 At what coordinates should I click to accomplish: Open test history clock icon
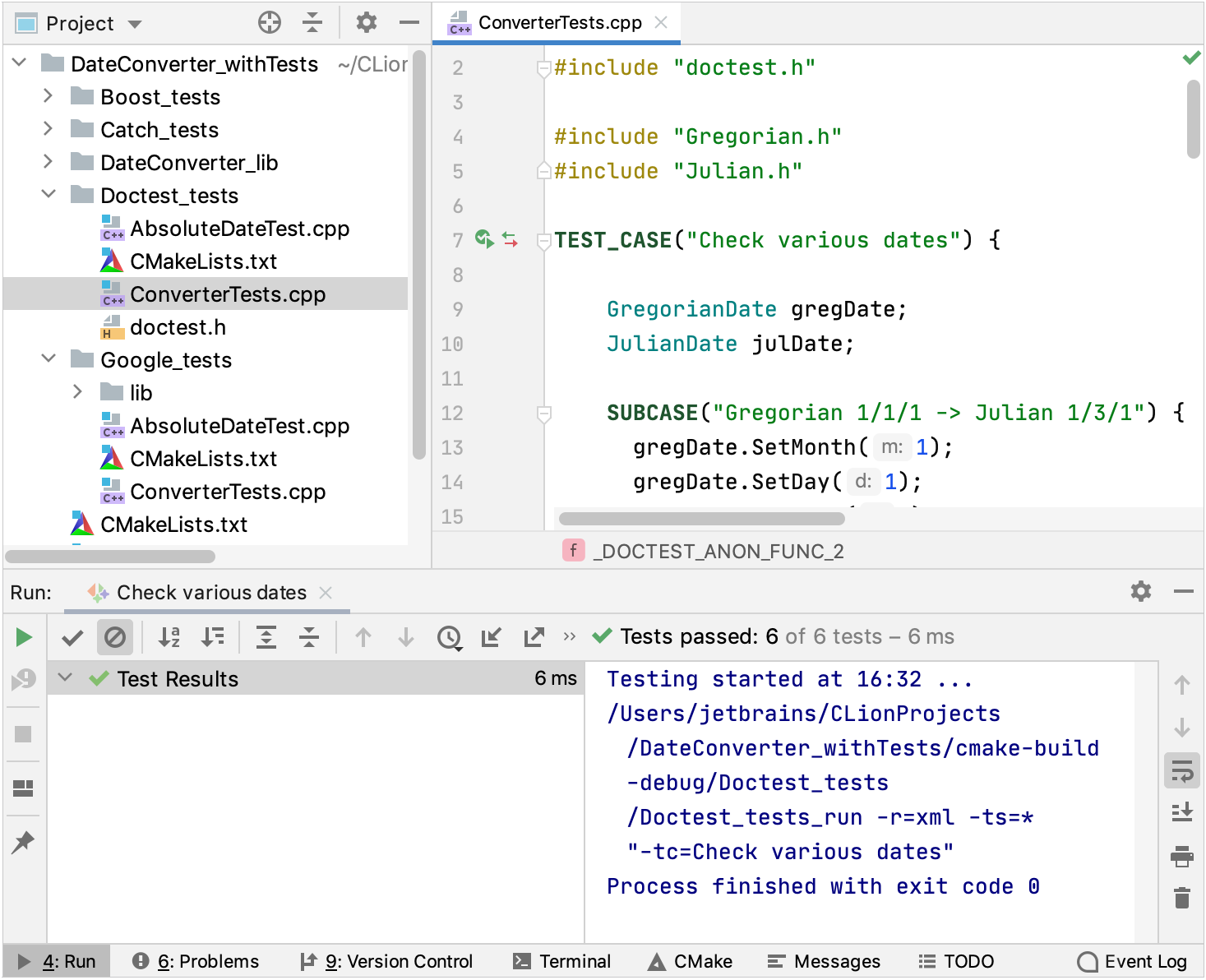(x=449, y=637)
